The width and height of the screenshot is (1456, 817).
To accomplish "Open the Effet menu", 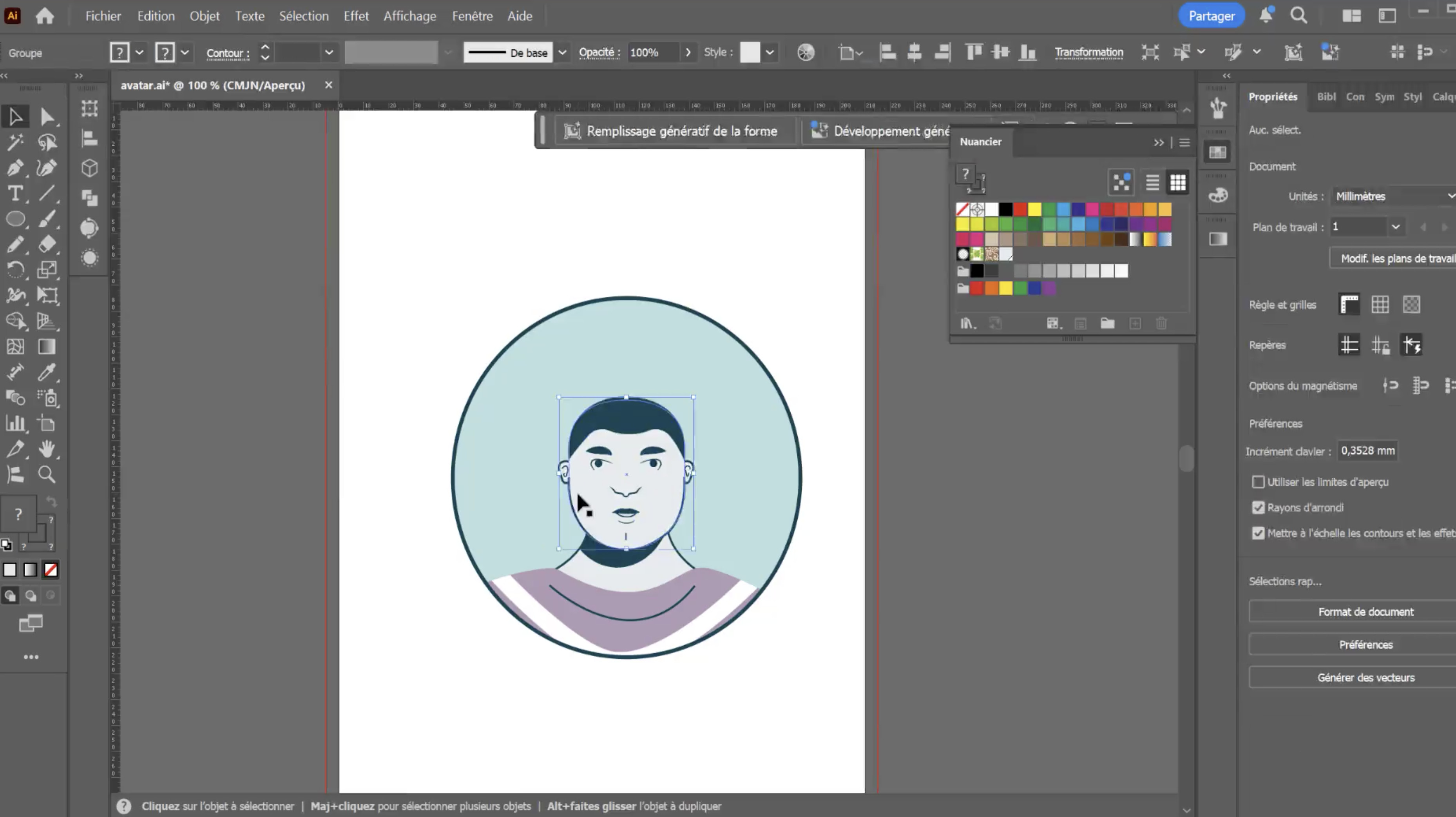I will [x=355, y=16].
